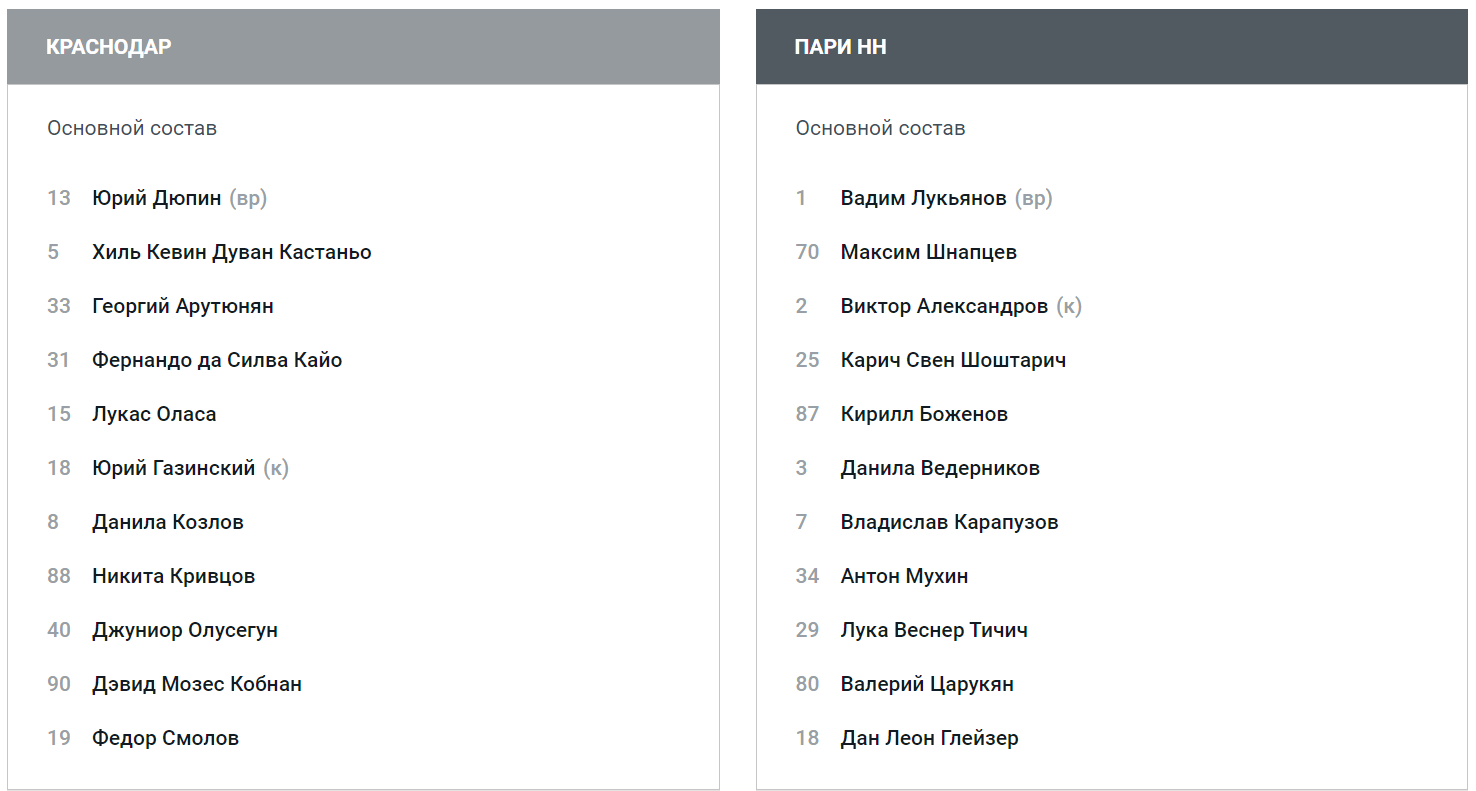Open Юрий Дюпин's player link

coord(156,198)
